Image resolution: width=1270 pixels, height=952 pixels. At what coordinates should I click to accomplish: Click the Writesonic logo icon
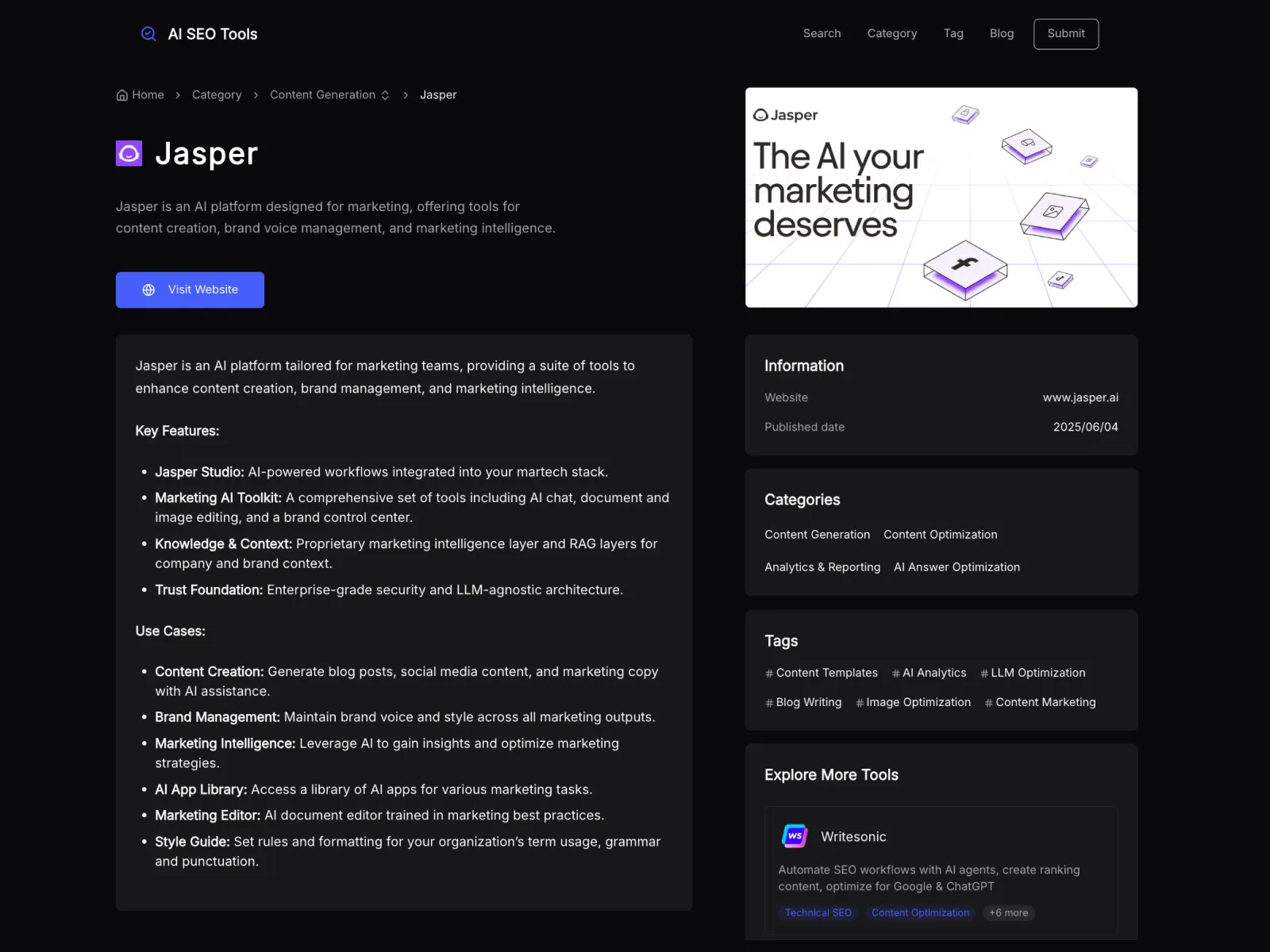pyautogui.click(x=795, y=836)
